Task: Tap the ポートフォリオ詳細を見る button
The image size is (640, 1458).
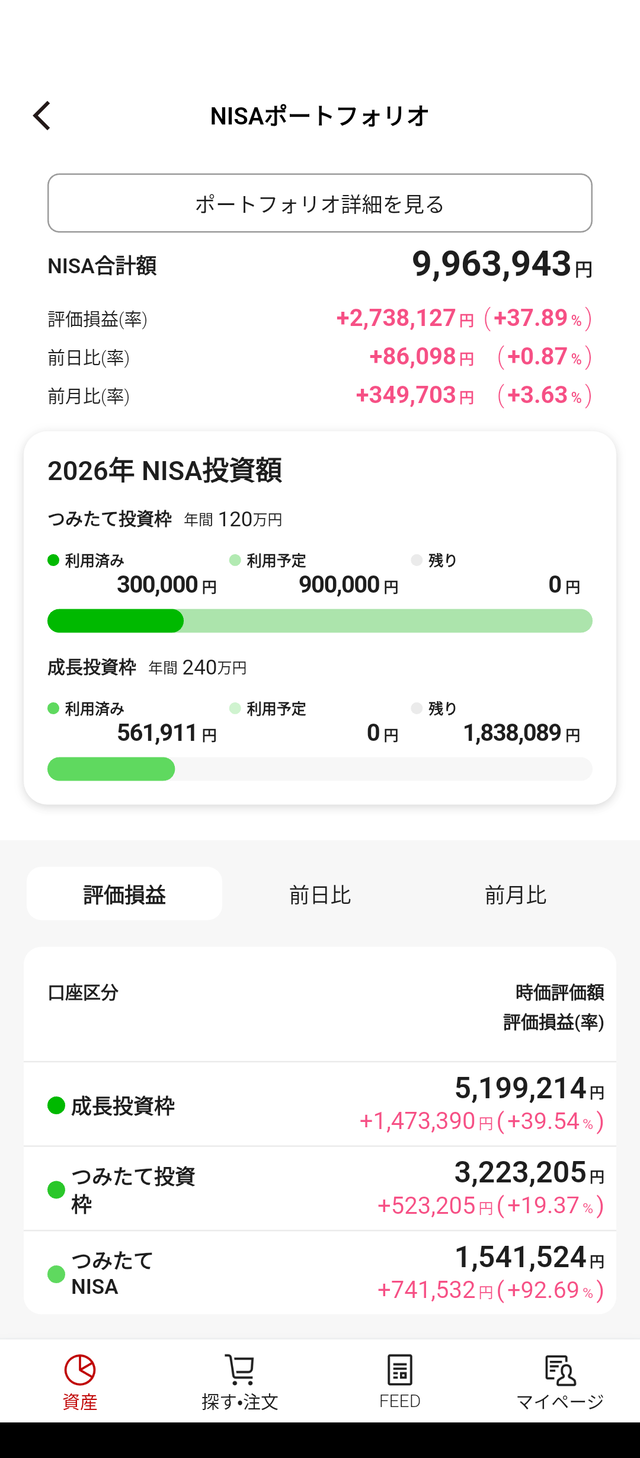Action: click(320, 203)
